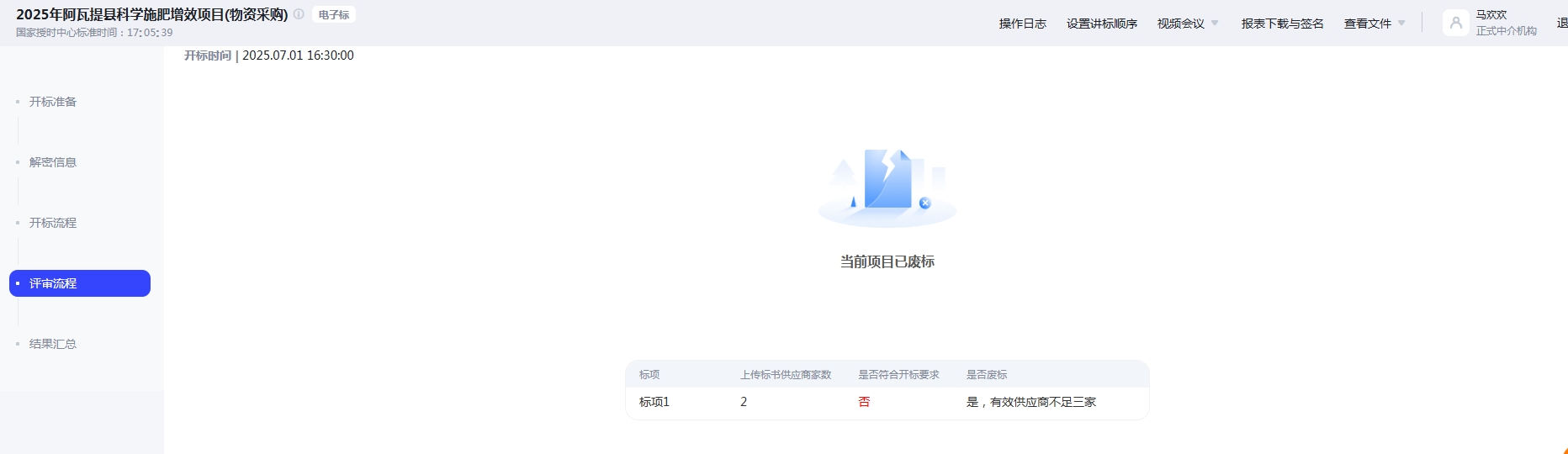
Task: Go to 结果汇总 step
Action: tap(53, 344)
